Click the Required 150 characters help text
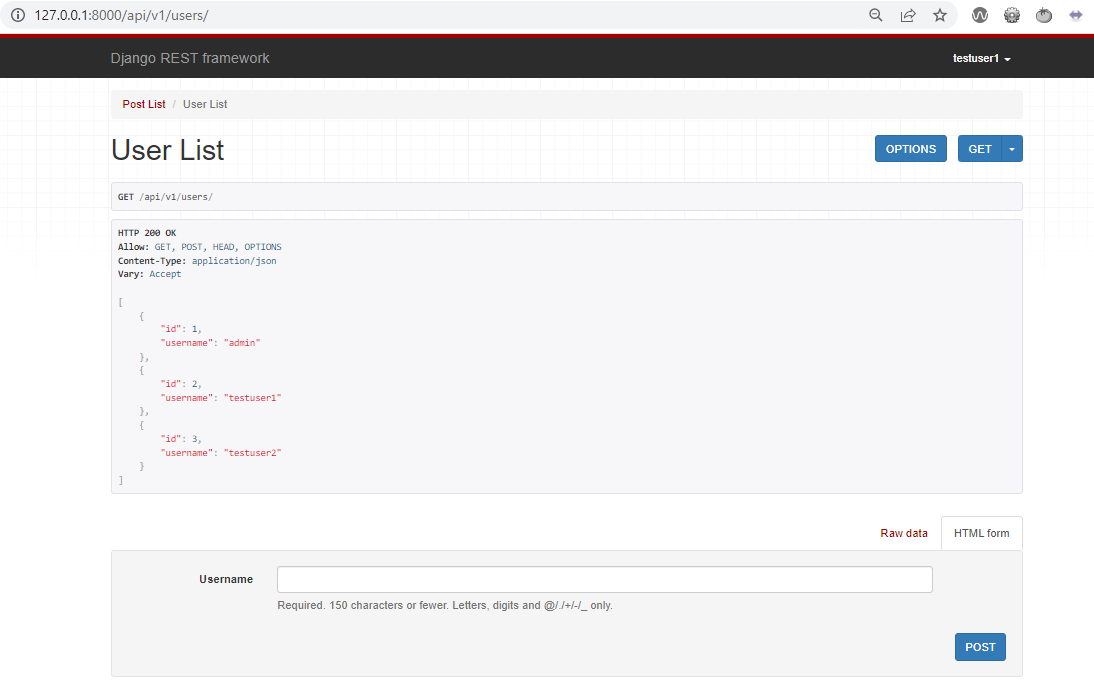The width and height of the screenshot is (1094, 691). pos(445,605)
